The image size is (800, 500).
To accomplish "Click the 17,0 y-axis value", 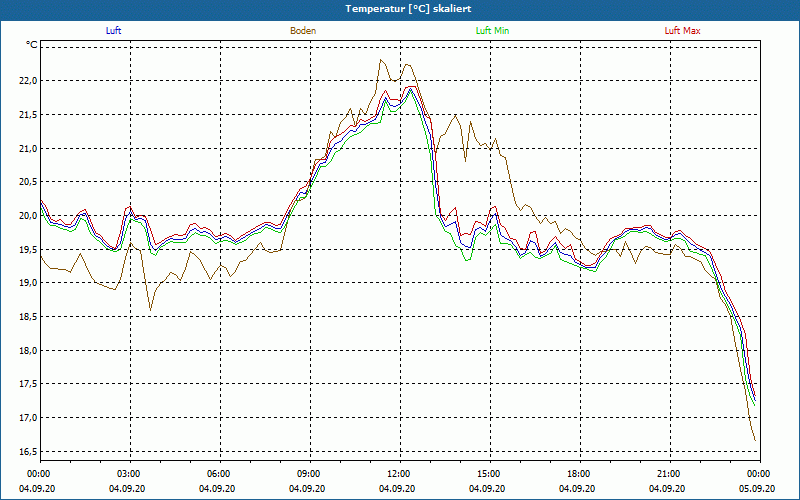I will coord(29,418).
